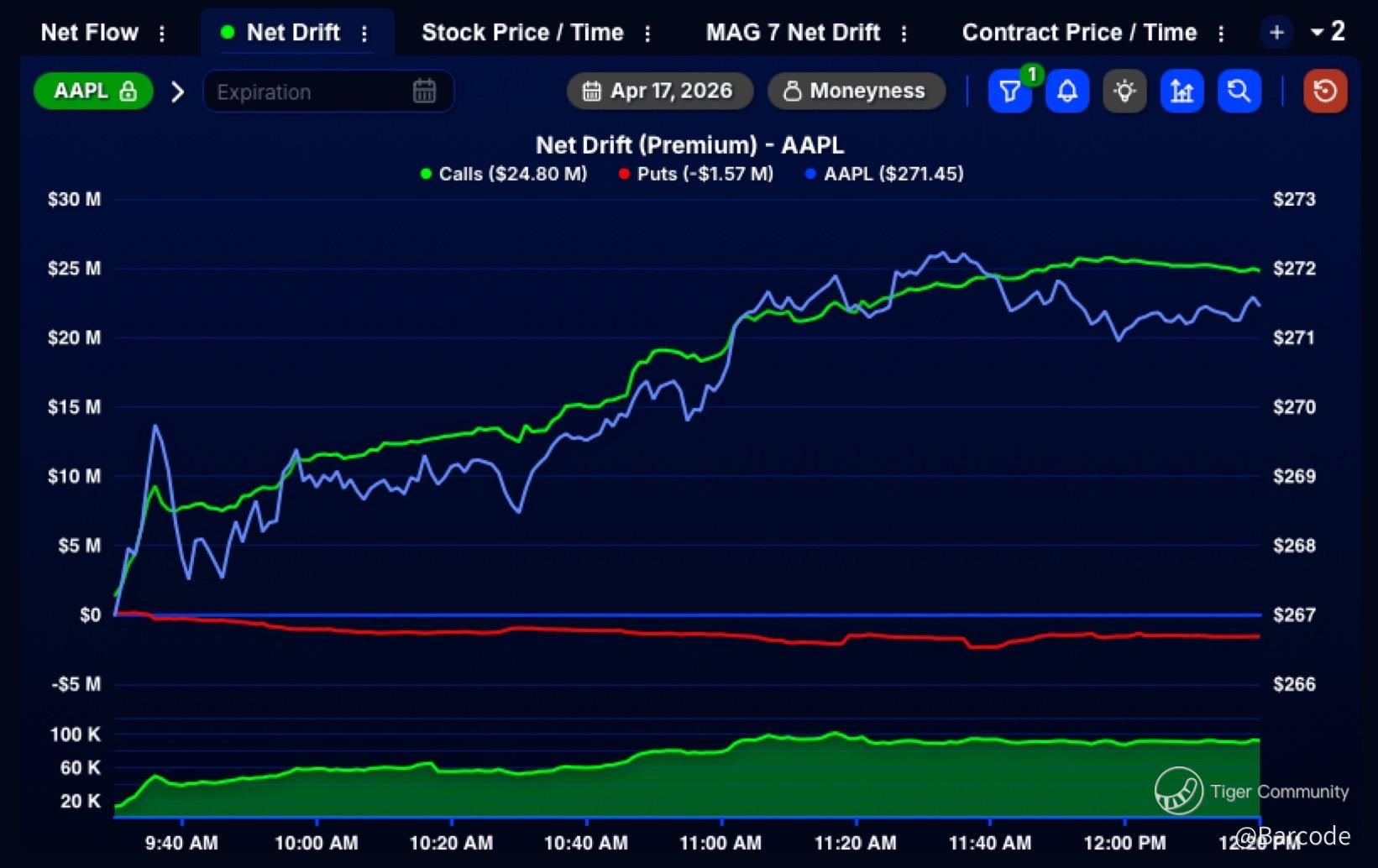
Task: Open Net Flow tab options menu
Action: click(x=162, y=34)
